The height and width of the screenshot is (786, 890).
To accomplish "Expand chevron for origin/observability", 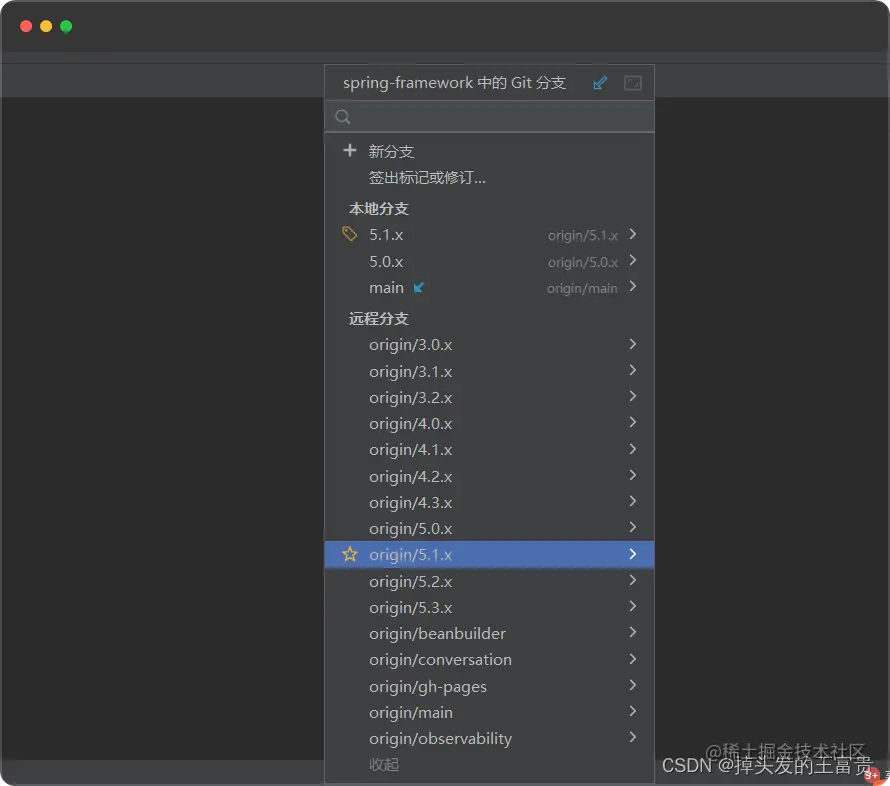I will click(633, 737).
